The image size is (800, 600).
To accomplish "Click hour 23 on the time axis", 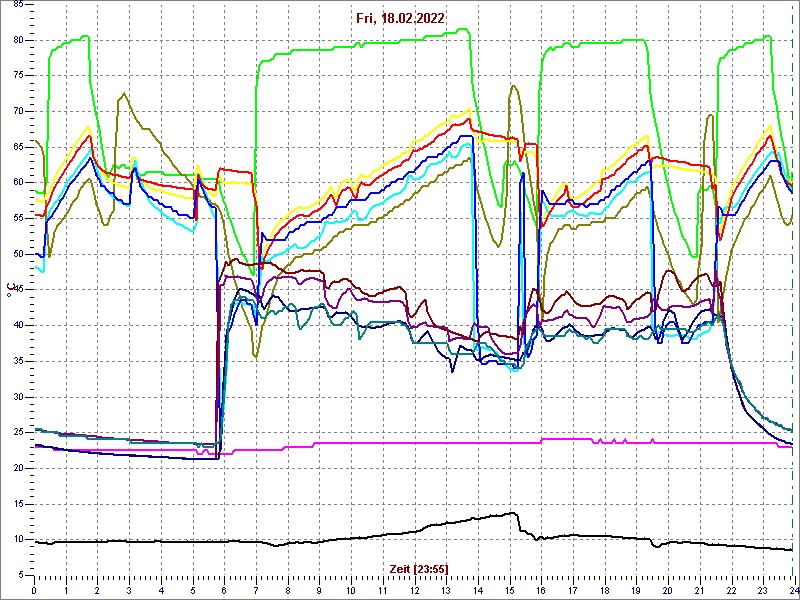I will tap(763, 590).
